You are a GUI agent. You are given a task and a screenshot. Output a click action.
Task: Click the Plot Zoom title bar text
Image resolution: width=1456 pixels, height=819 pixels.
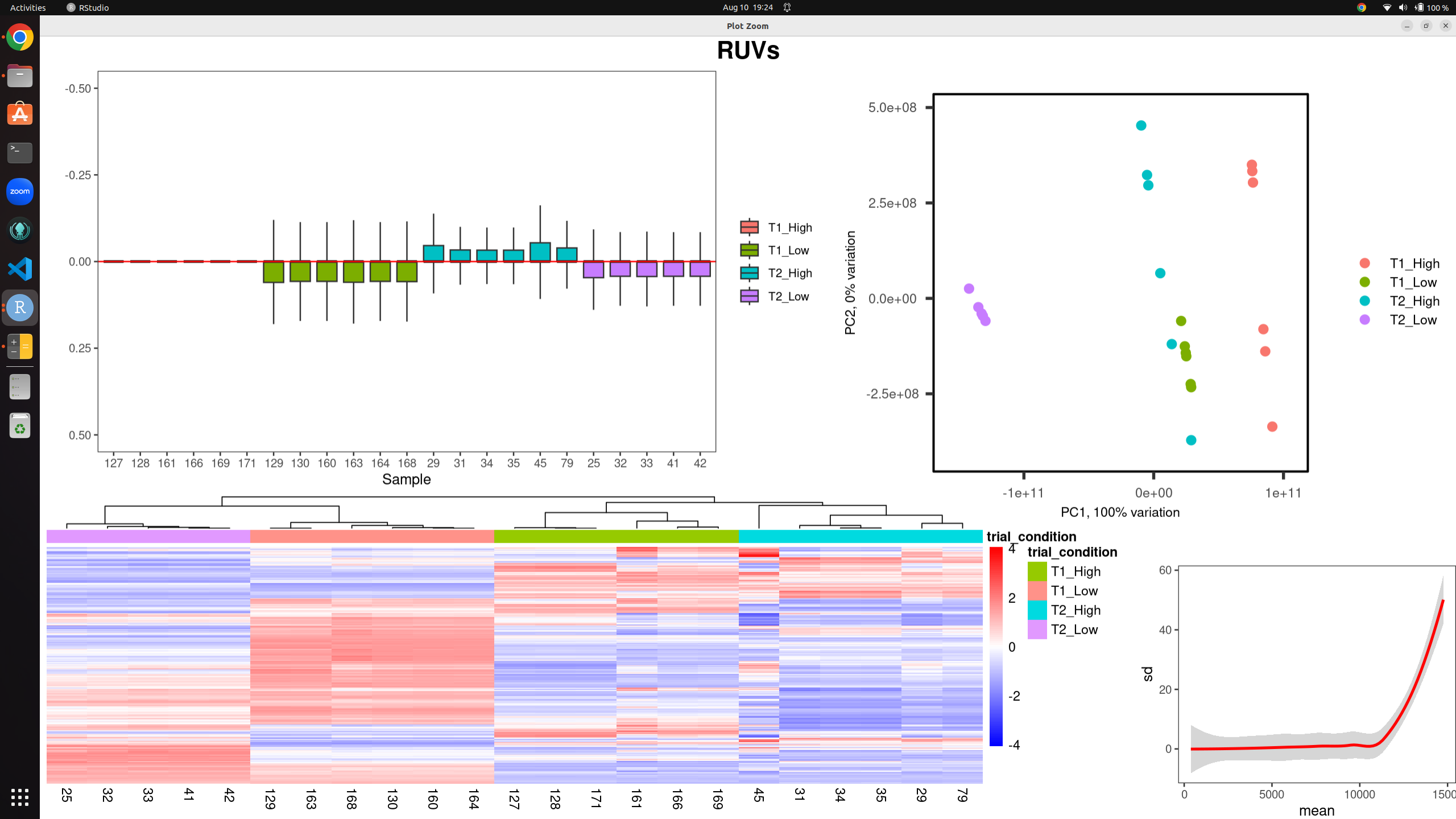(747, 26)
